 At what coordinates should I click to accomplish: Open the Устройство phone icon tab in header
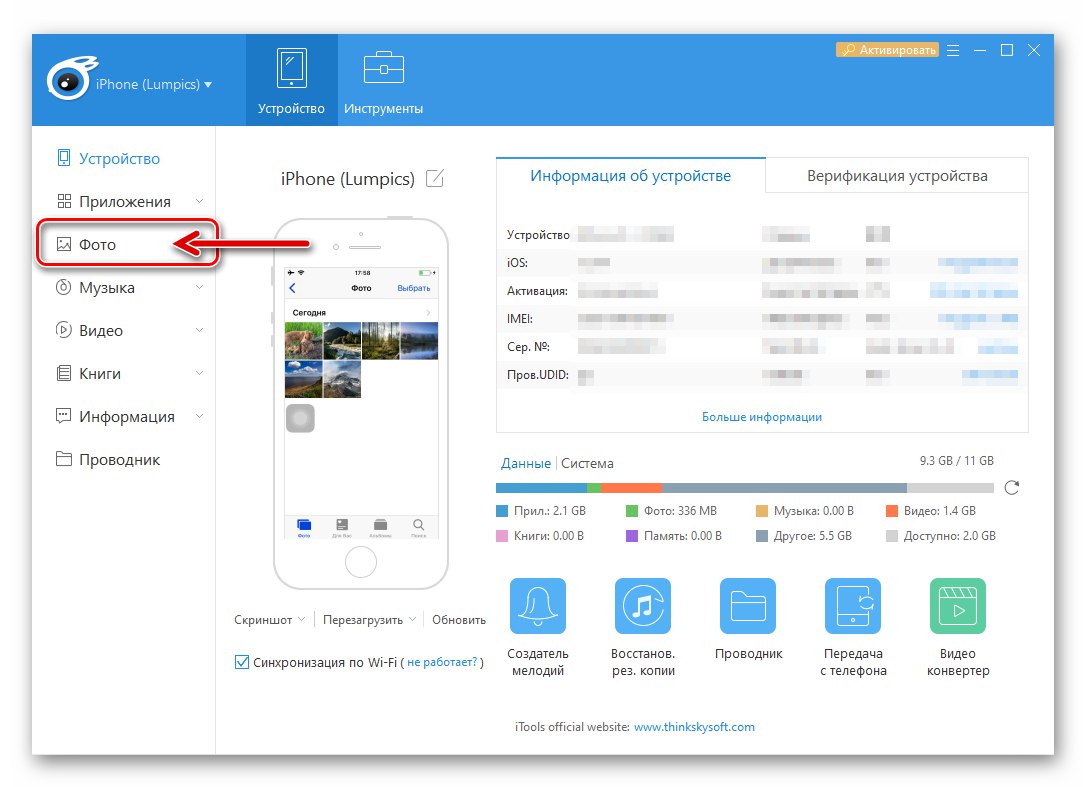click(292, 80)
